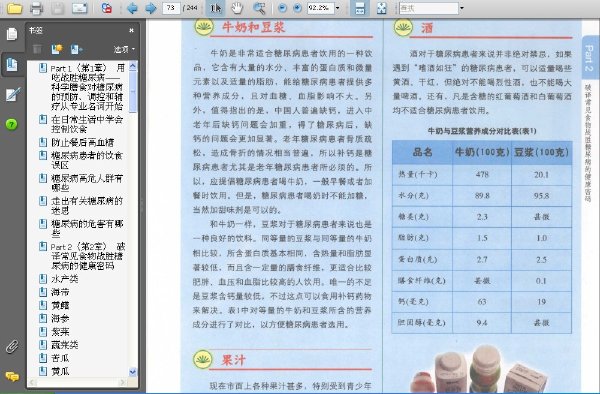Image resolution: width=600 pixels, height=394 pixels.
Task: Switch to full page fit view
Action: 382,8
